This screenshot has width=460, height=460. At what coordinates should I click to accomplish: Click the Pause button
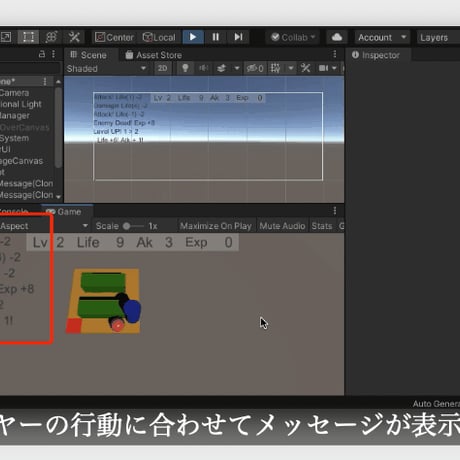coord(216,37)
